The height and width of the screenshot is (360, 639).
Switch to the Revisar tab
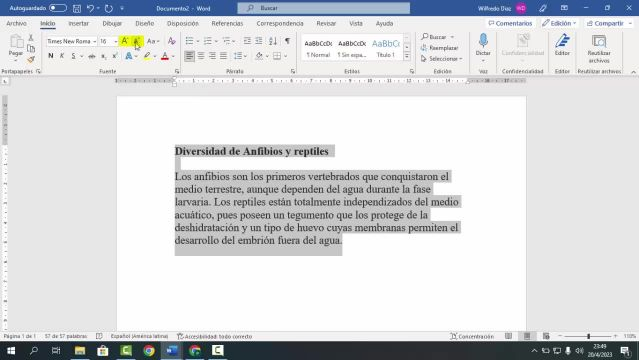326,23
